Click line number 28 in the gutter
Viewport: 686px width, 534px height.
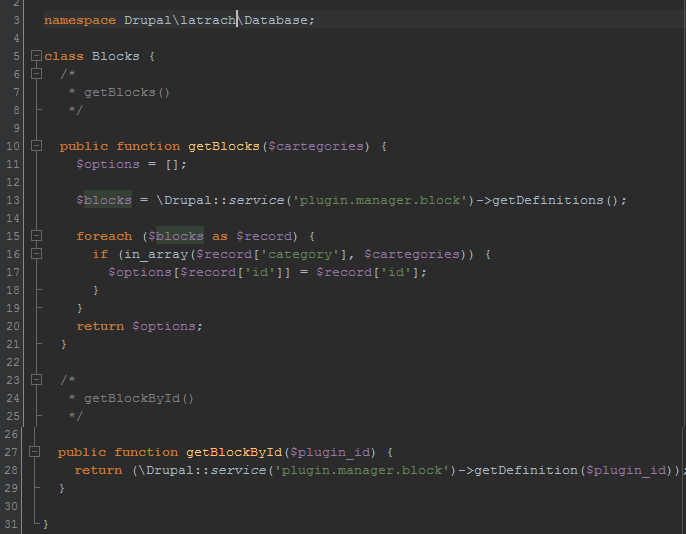point(10,470)
